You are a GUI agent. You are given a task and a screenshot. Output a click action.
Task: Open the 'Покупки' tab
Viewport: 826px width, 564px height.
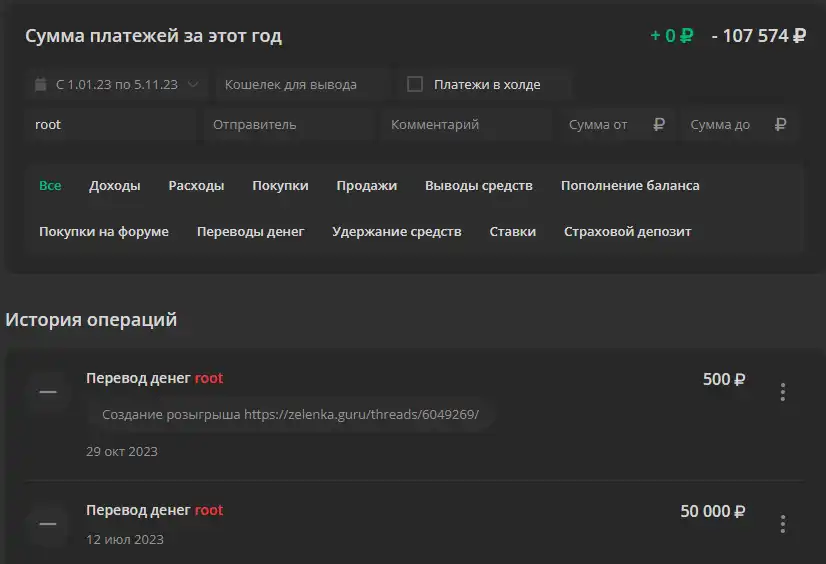pyautogui.click(x=280, y=185)
